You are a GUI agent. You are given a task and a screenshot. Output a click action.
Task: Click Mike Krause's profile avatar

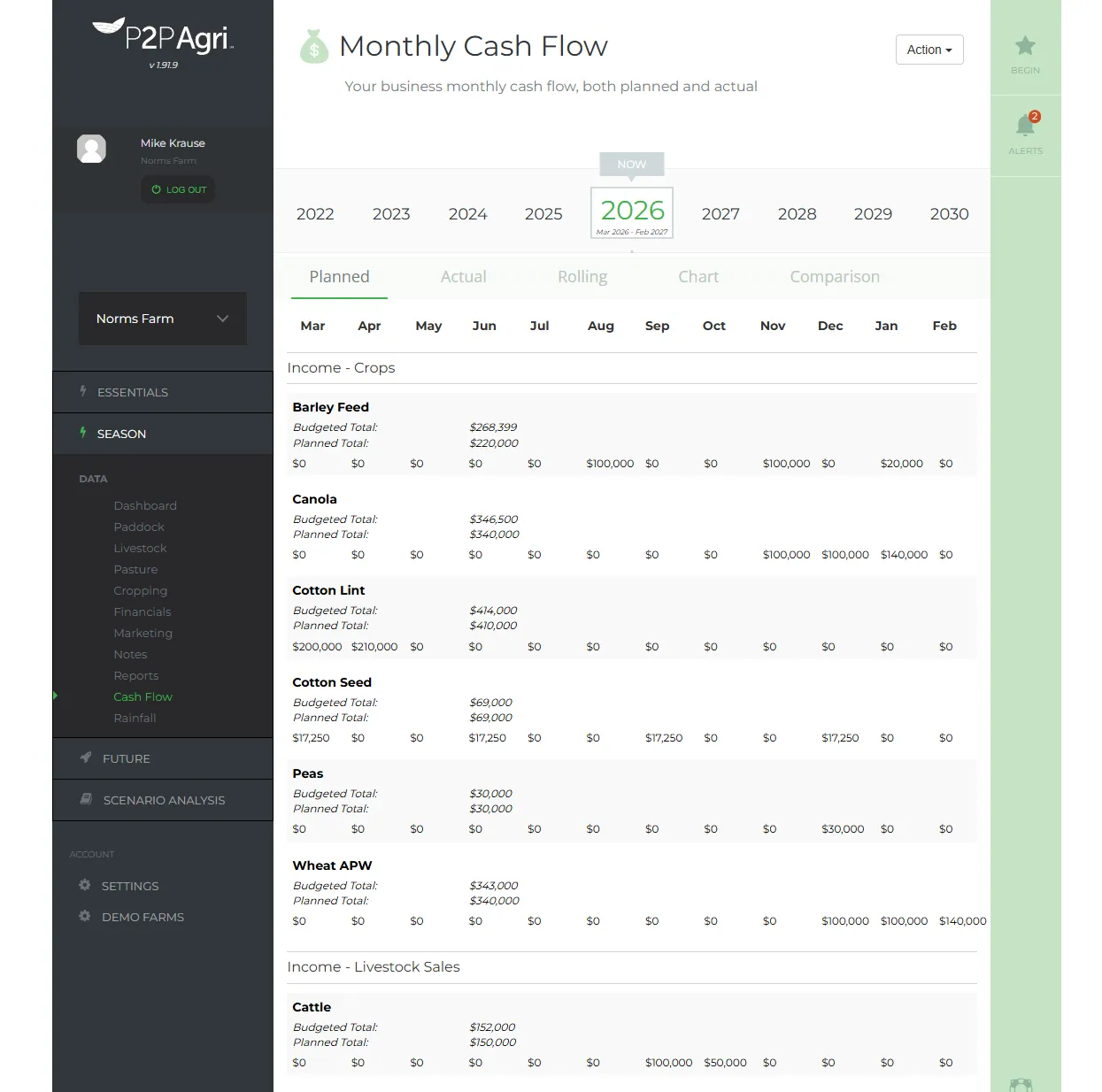pos(91,148)
